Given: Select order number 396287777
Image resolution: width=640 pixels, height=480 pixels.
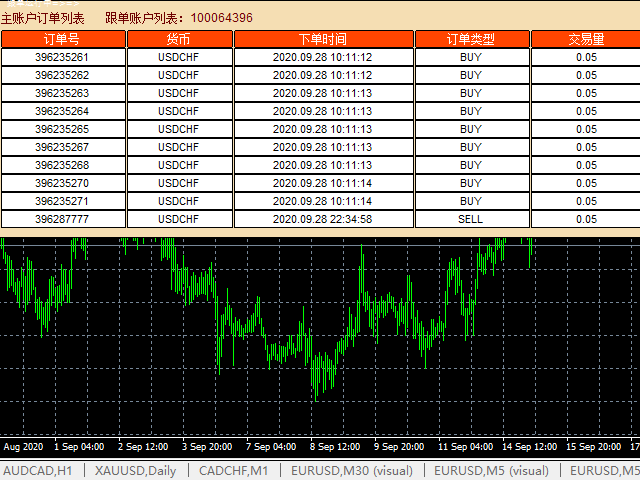Looking at the screenshot, I should click(62, 219).
